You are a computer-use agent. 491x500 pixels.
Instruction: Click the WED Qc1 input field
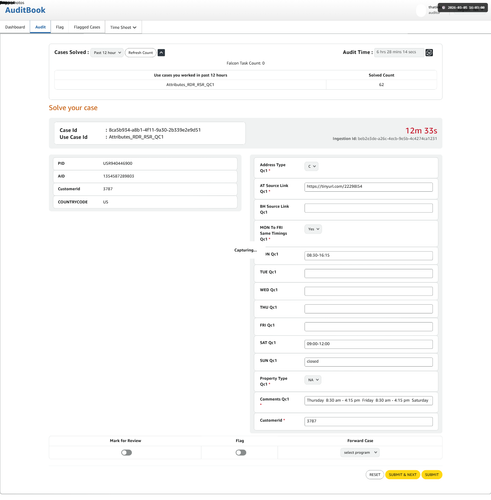(x=368, y=291)
